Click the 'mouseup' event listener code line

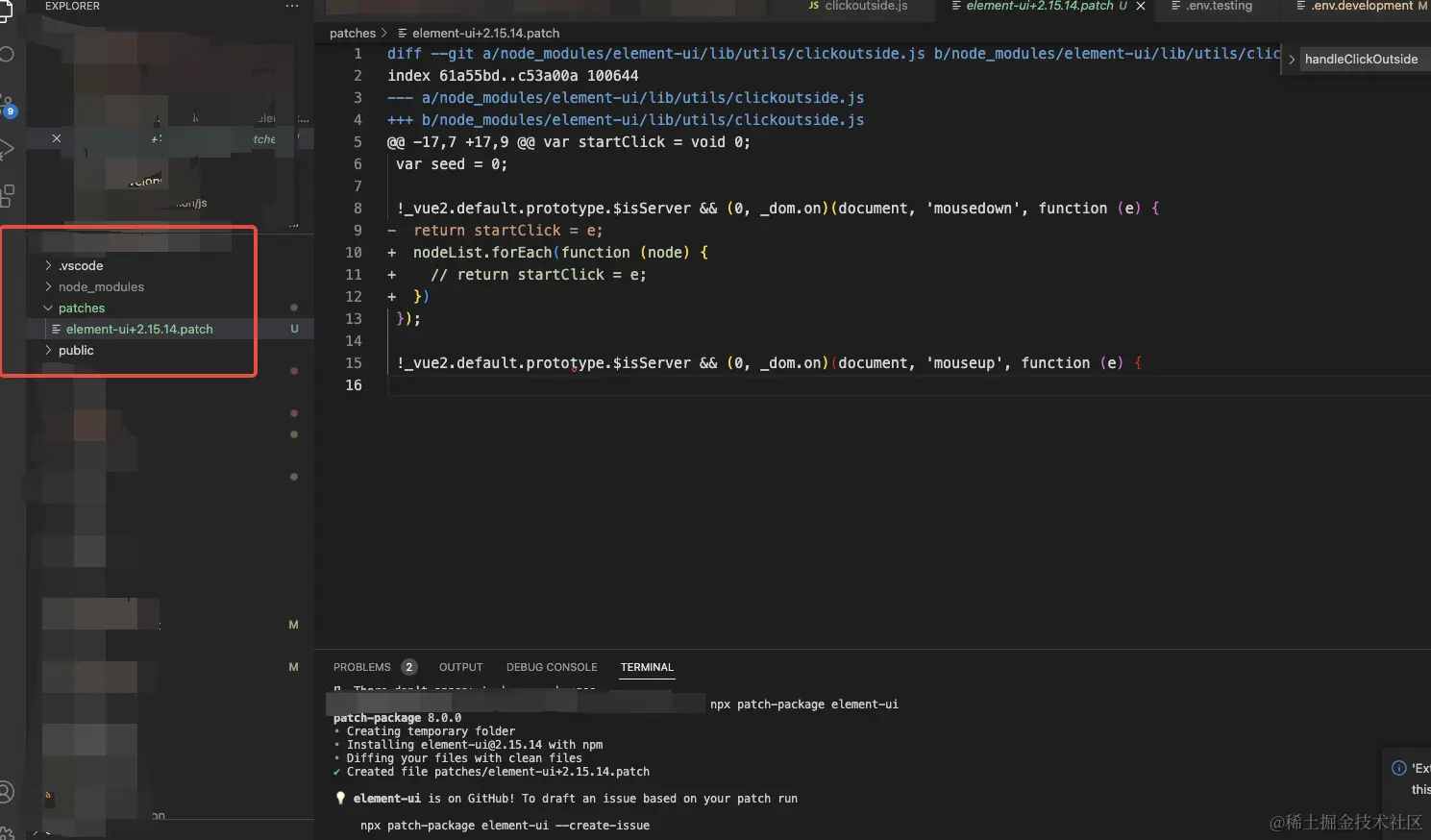769,363
